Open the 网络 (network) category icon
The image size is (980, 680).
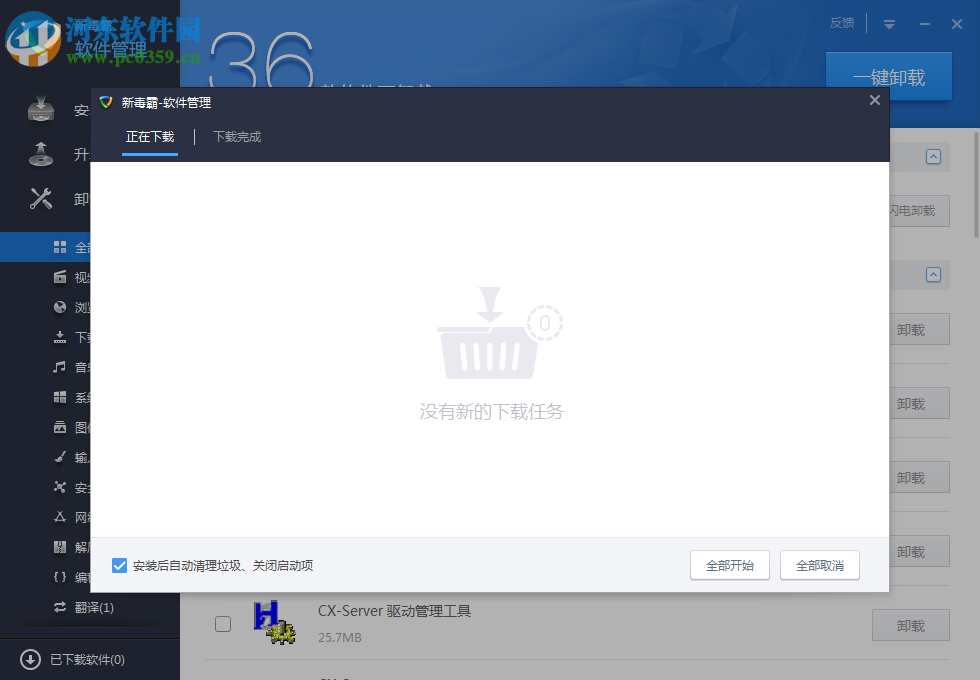point(60,517)
